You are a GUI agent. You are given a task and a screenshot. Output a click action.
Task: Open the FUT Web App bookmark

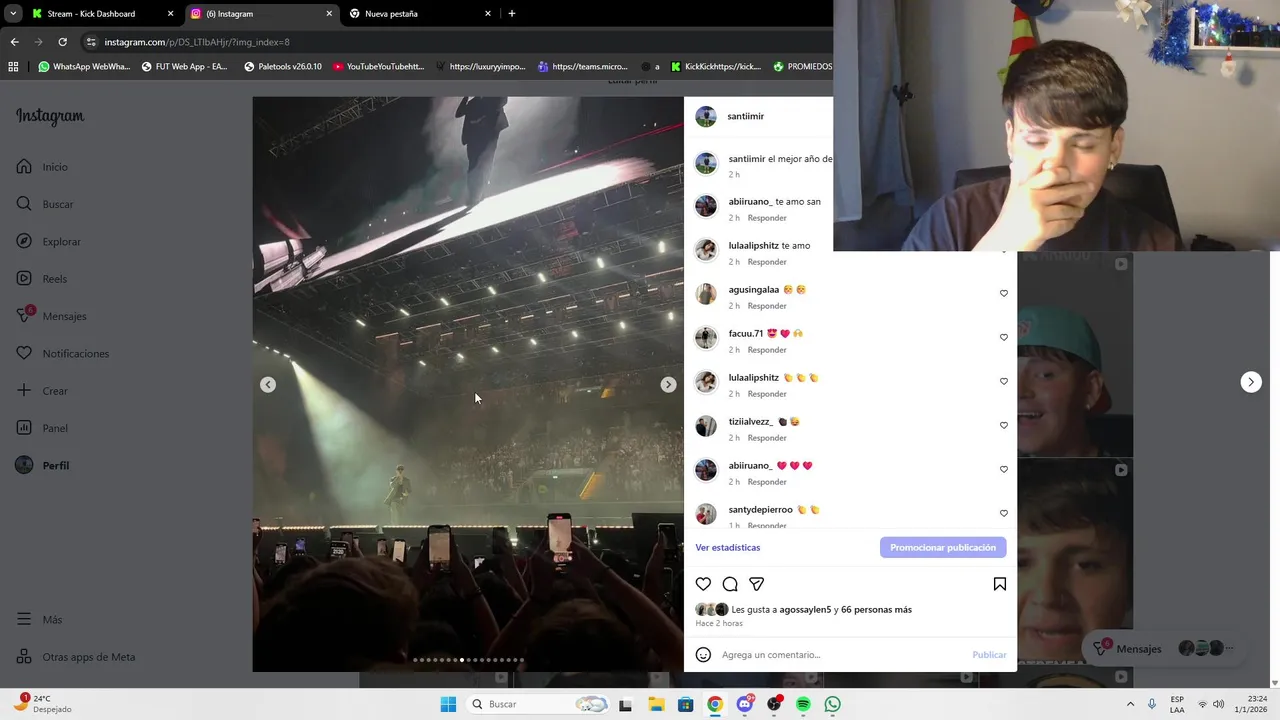point(185,67)
